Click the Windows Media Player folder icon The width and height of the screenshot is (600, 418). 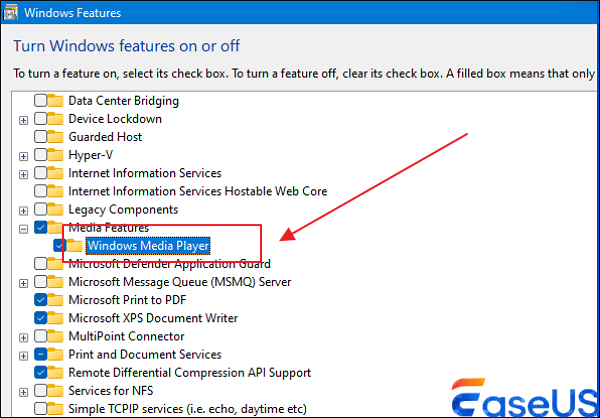point(76,245)
